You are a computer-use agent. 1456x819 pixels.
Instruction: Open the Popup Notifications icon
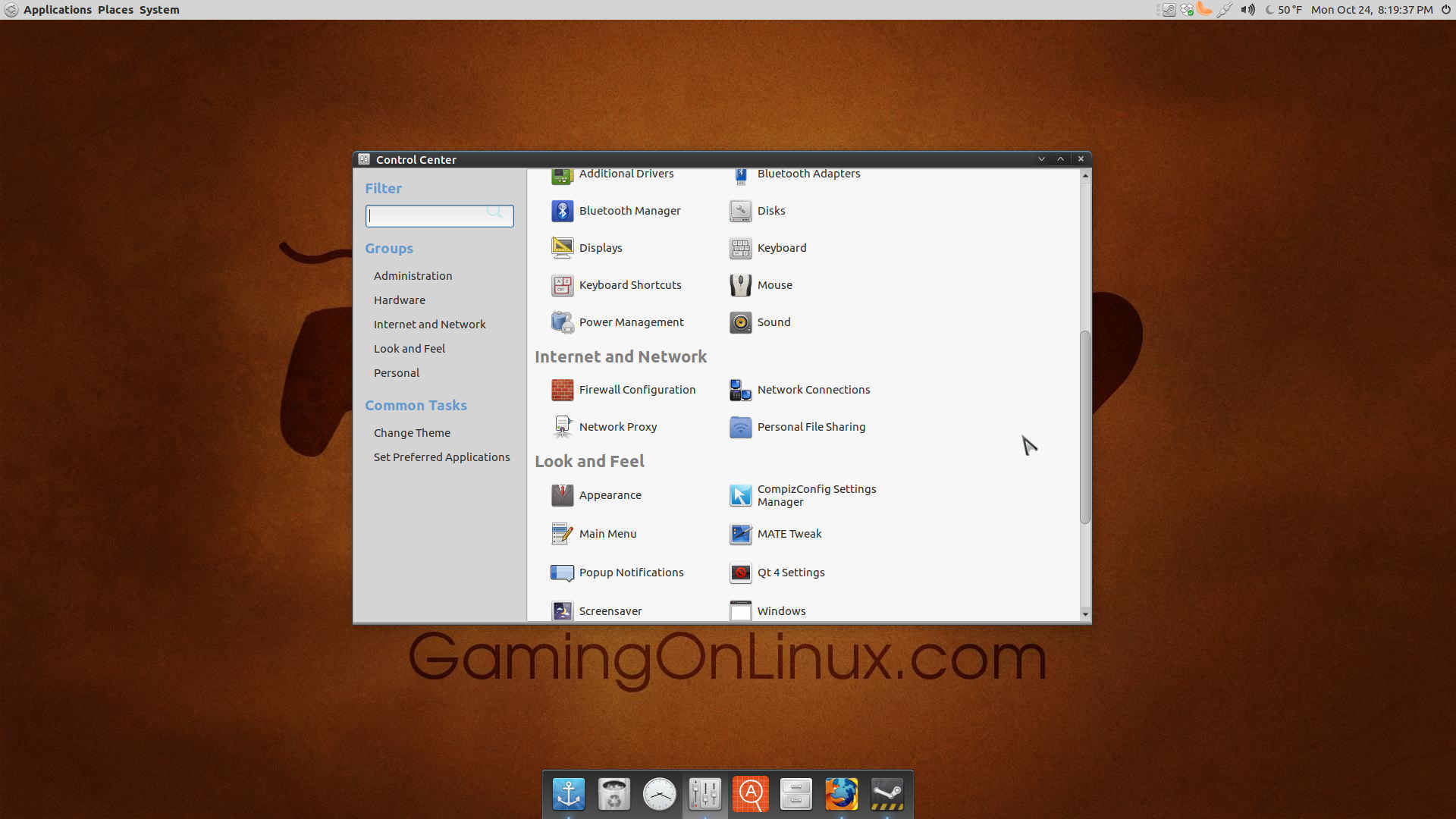562,573
